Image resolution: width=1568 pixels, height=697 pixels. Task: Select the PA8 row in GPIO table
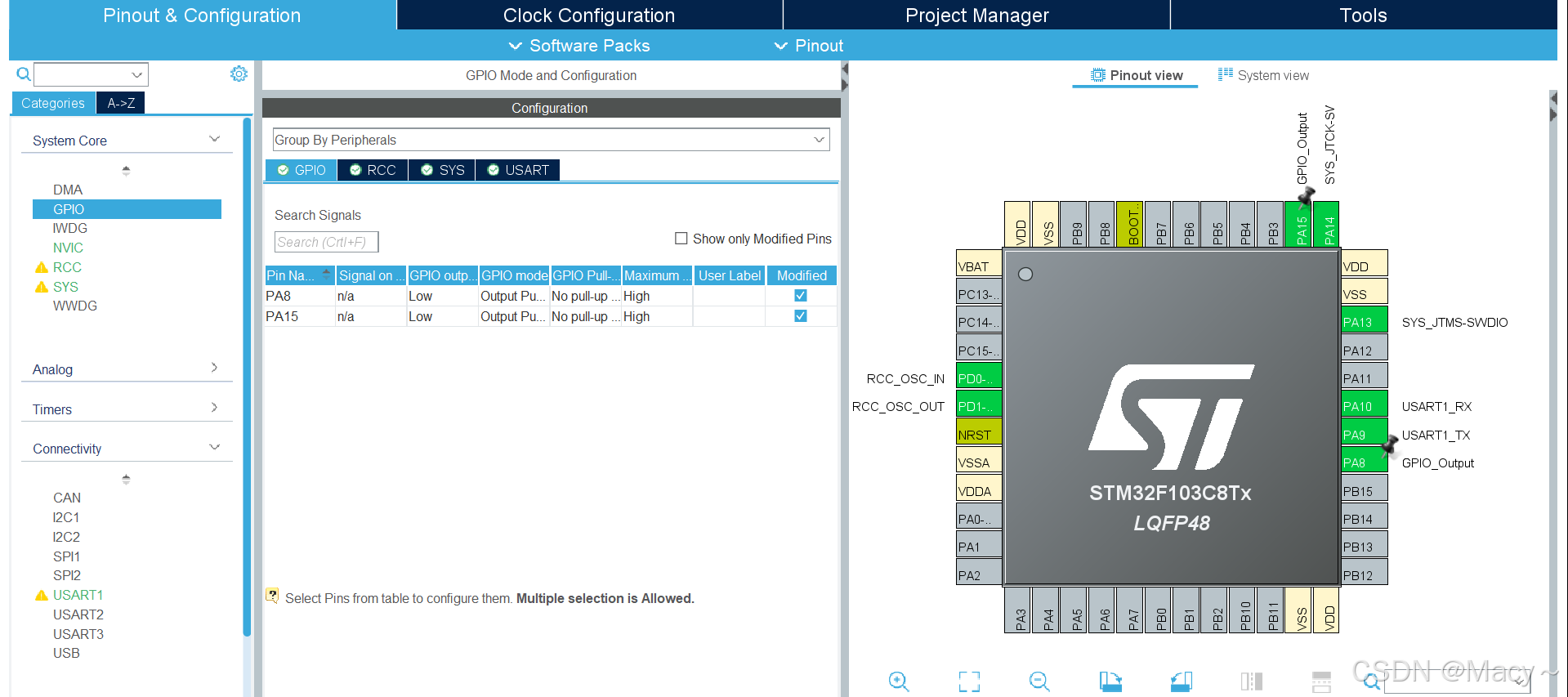[551, 296]
